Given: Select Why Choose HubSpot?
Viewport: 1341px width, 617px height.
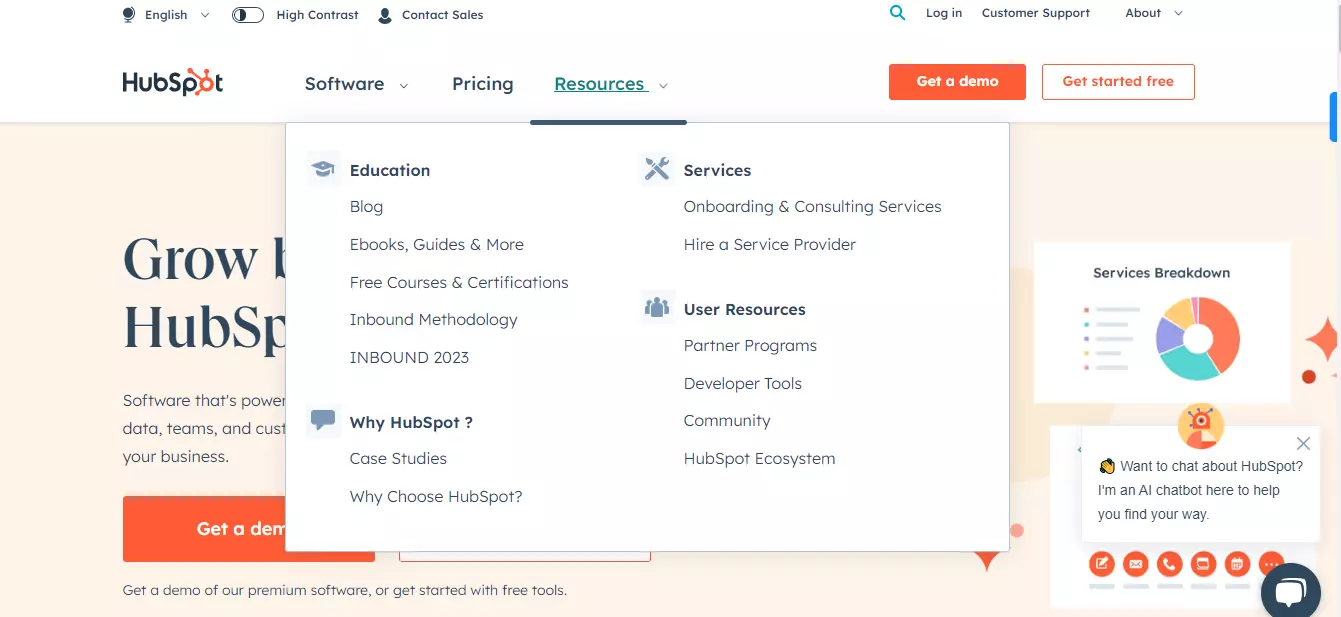Looking at the screenshot, I should pyautogui.click(x=436, y=497).
